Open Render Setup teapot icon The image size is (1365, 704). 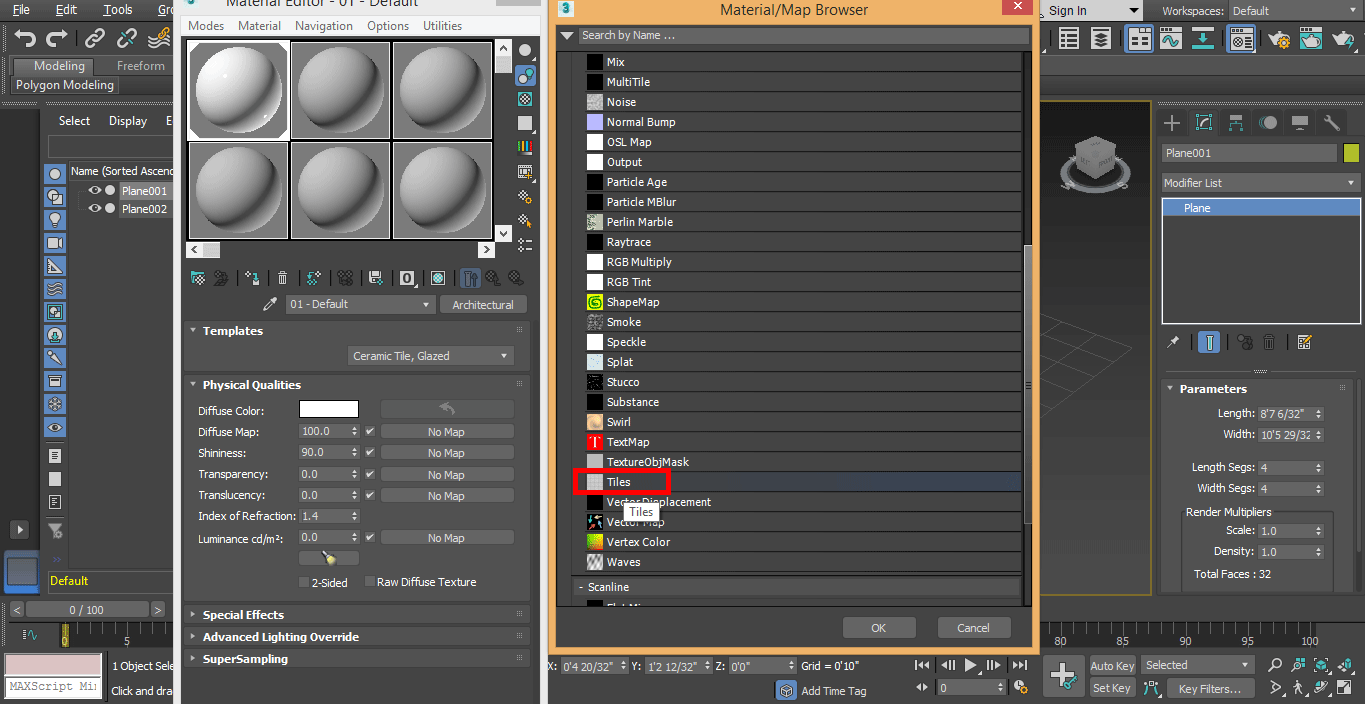1278,40
